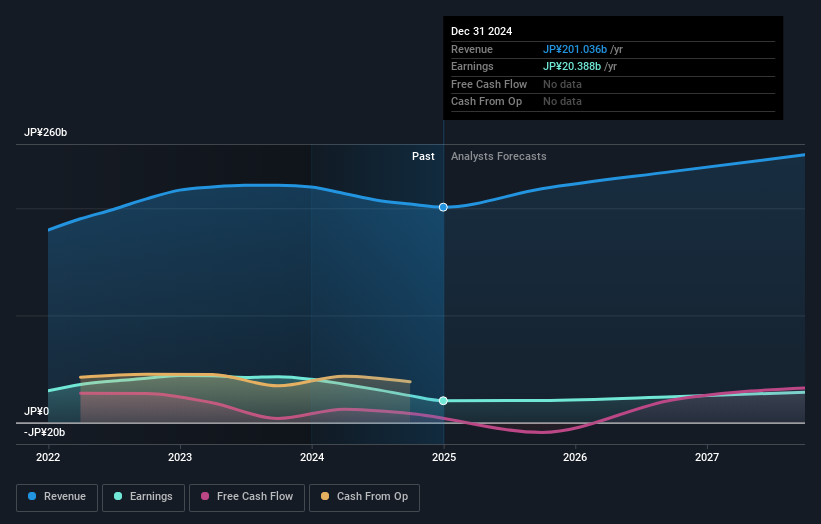Click the pink Free Cash Flow legend dot
Viewport: 821px width, 524px height.
pos(205,496)
